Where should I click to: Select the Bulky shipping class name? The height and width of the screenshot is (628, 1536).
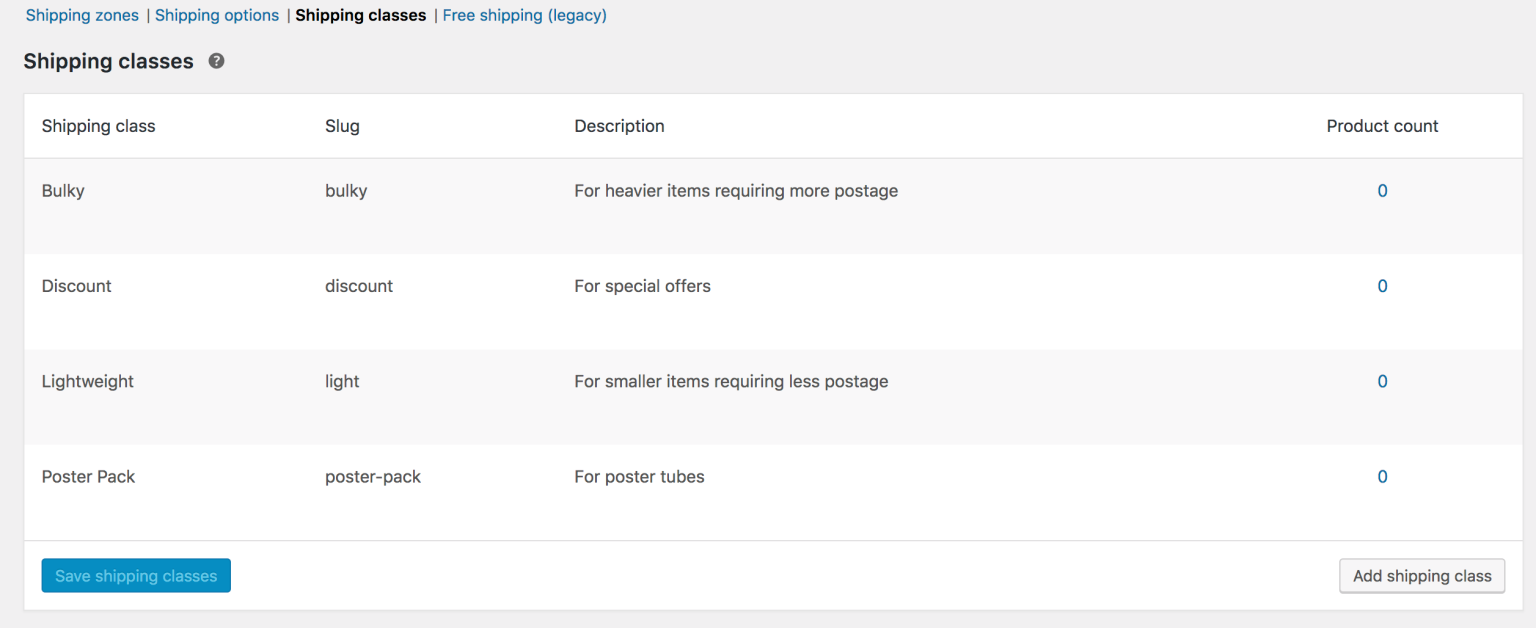pyautogui.click(x=63, y=191)
